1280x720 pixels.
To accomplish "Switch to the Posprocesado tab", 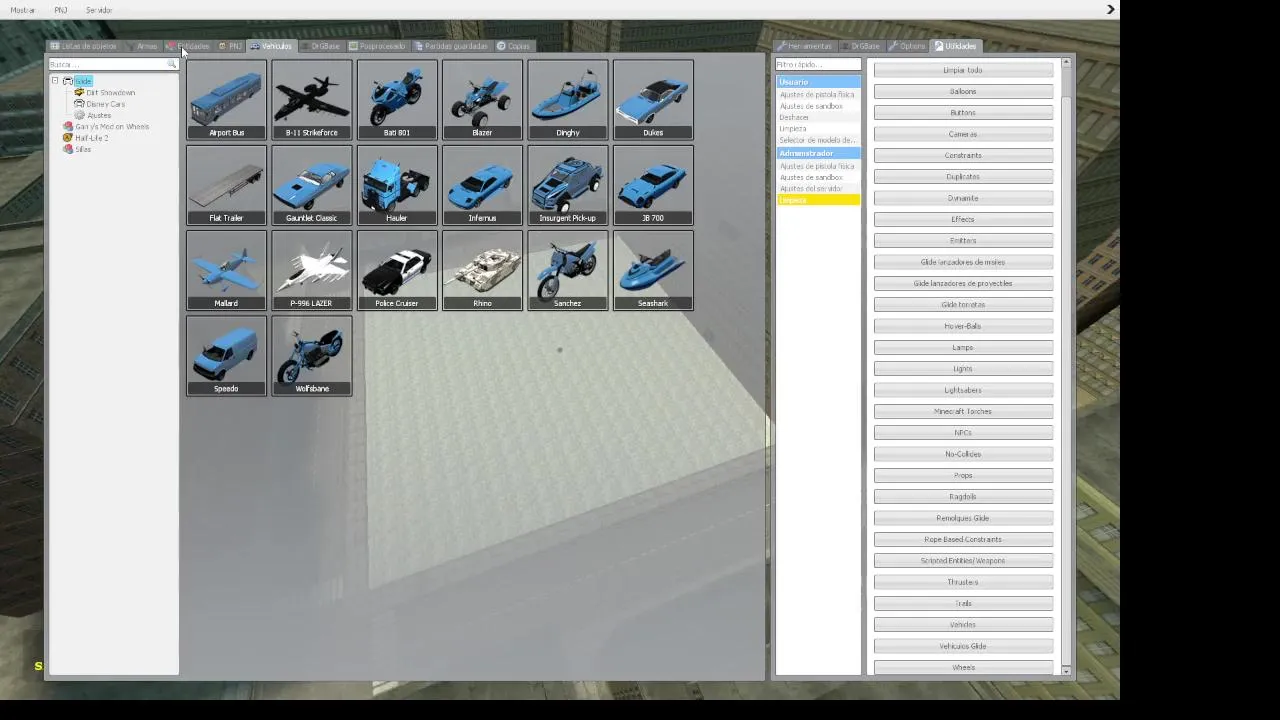I will pyautogui.click(x=377, y=46).
